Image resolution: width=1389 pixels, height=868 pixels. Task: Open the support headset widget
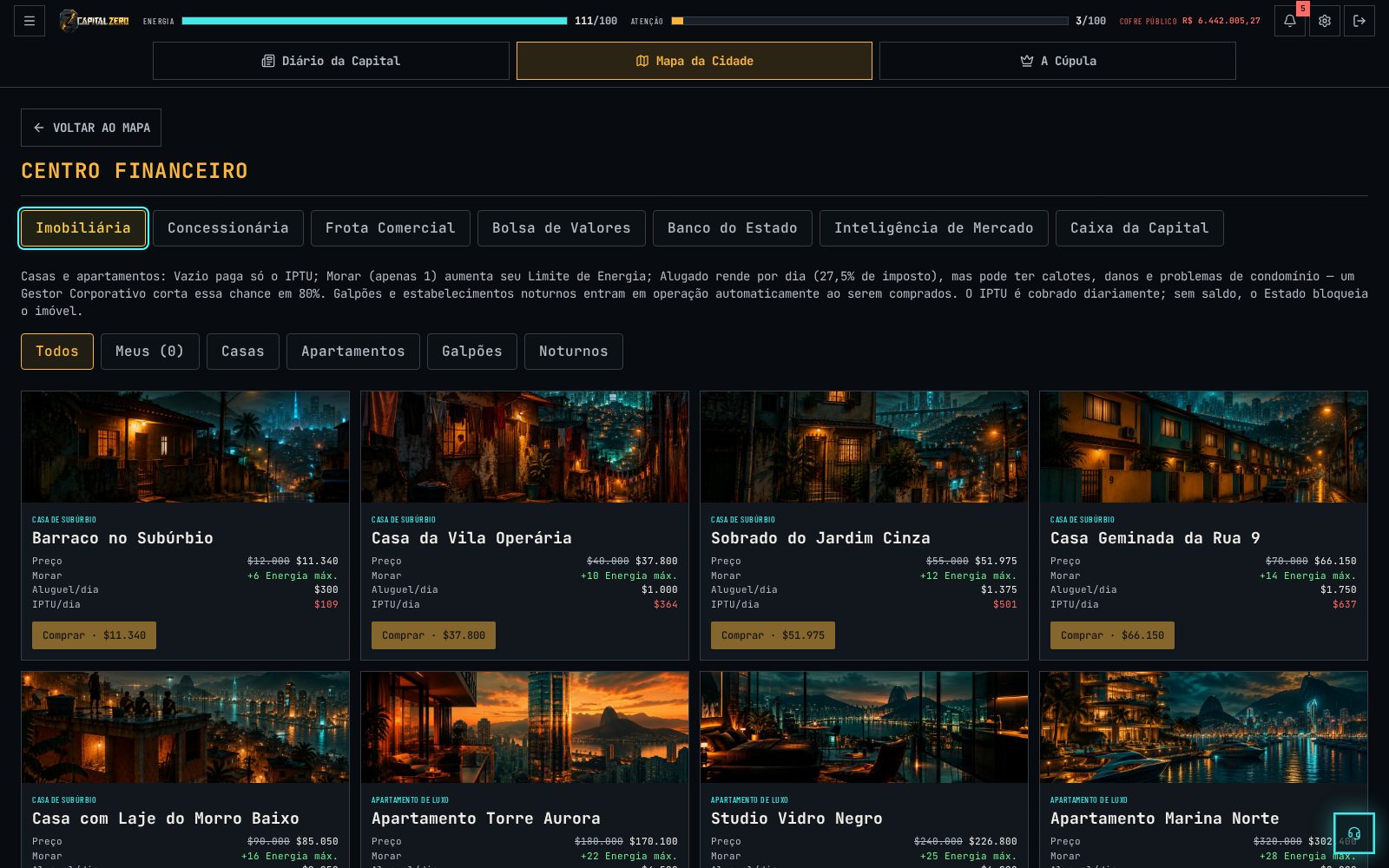[1354, 833]
